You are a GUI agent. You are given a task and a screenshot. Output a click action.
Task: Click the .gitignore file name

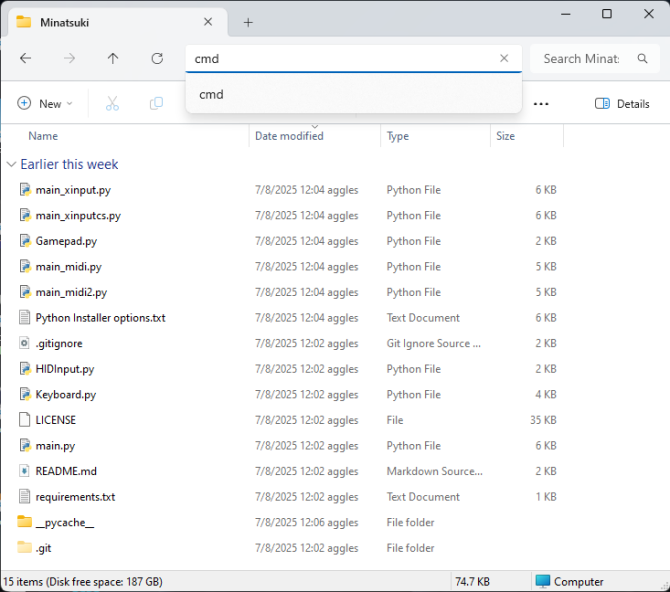click(59, 343)
